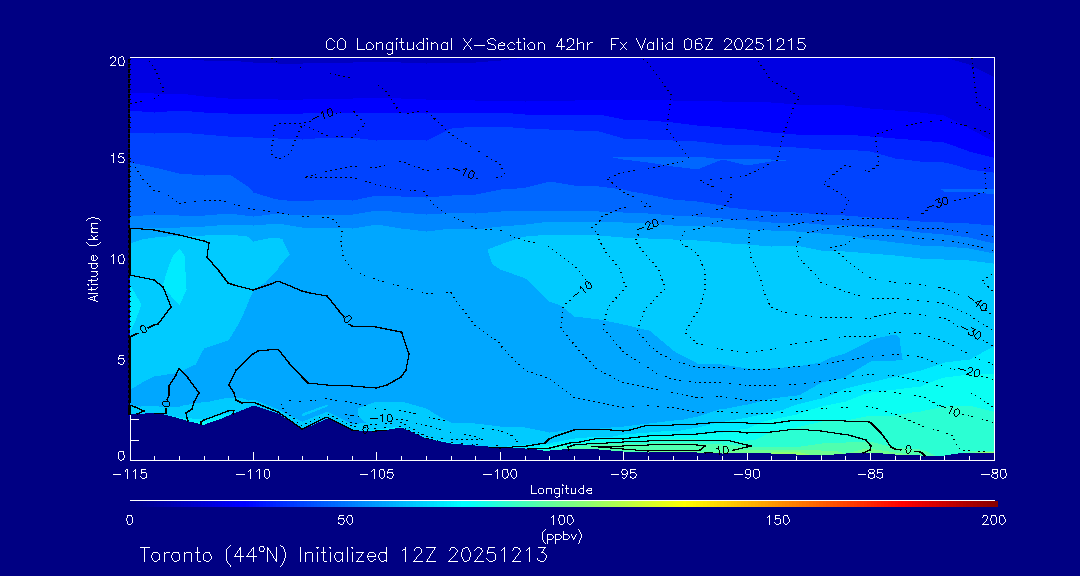Select the 'Altitude (km)' axis label
Image resolution: width=1080 pixels, height=576 pixels.
pyautogui.click(x=93, y=259)
